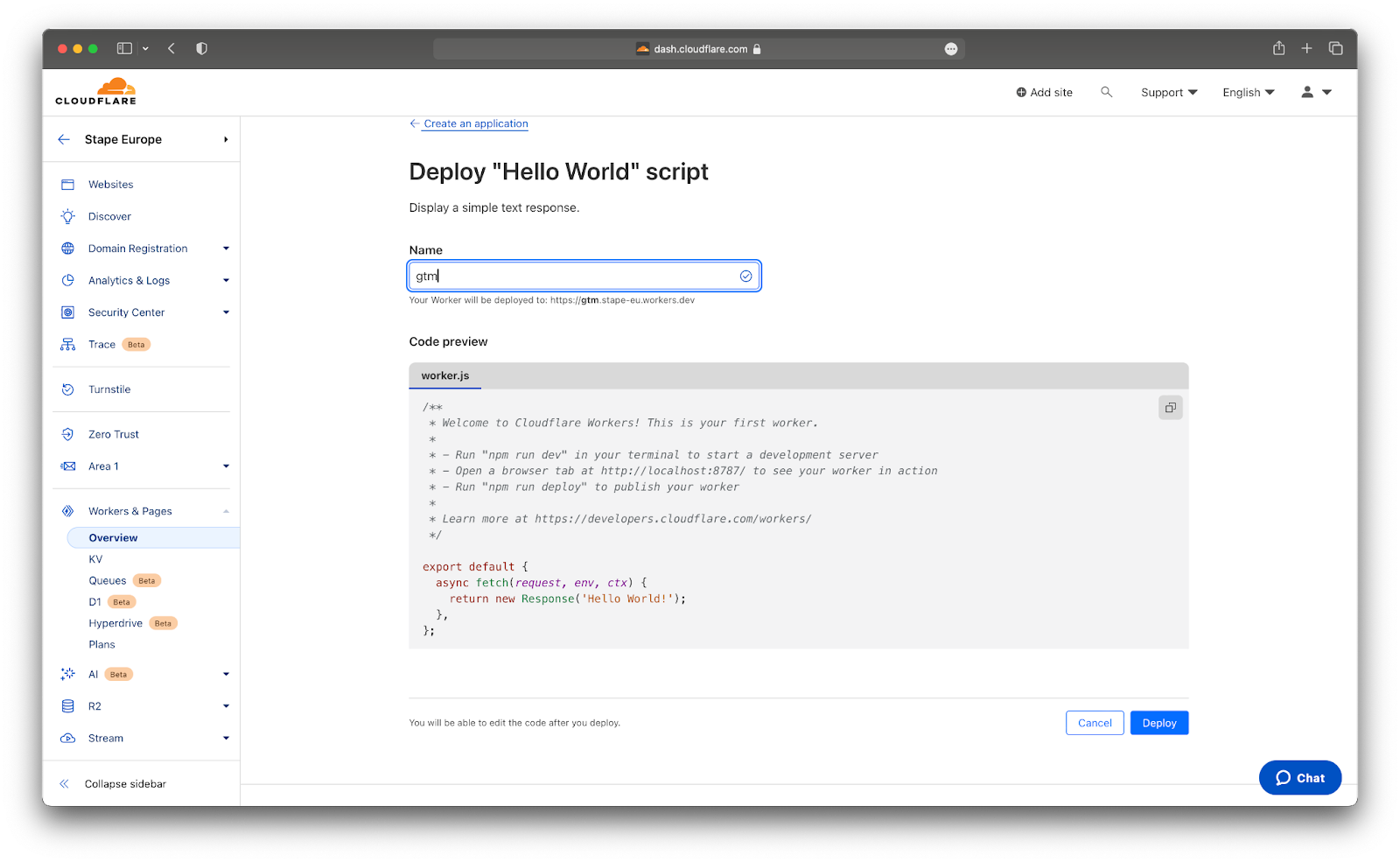Open Hyperdrive in the sidebar
Screen dimensions: 1400x862
click(115, 623)
